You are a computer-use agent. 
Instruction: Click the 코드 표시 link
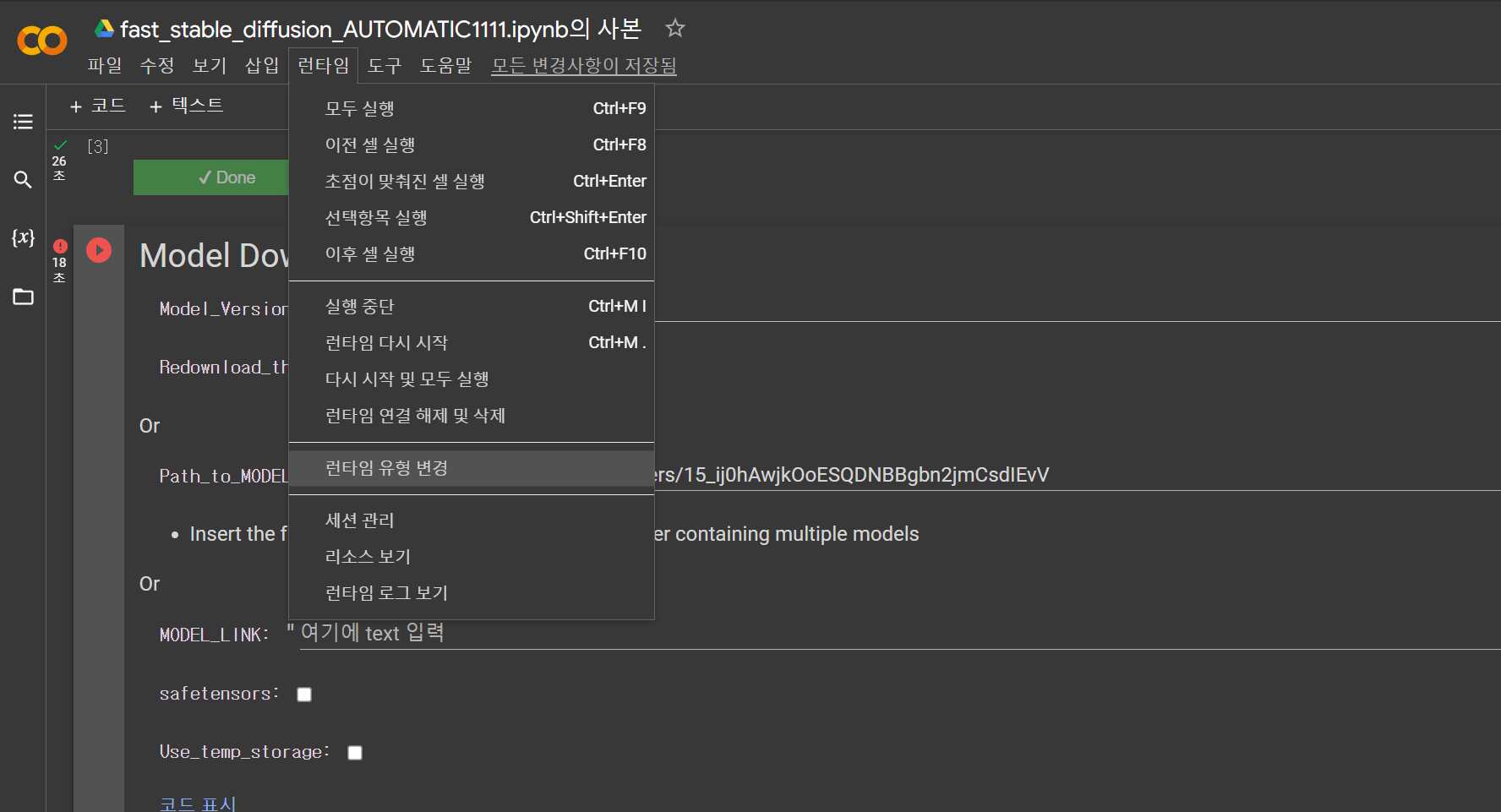point(198,803)
